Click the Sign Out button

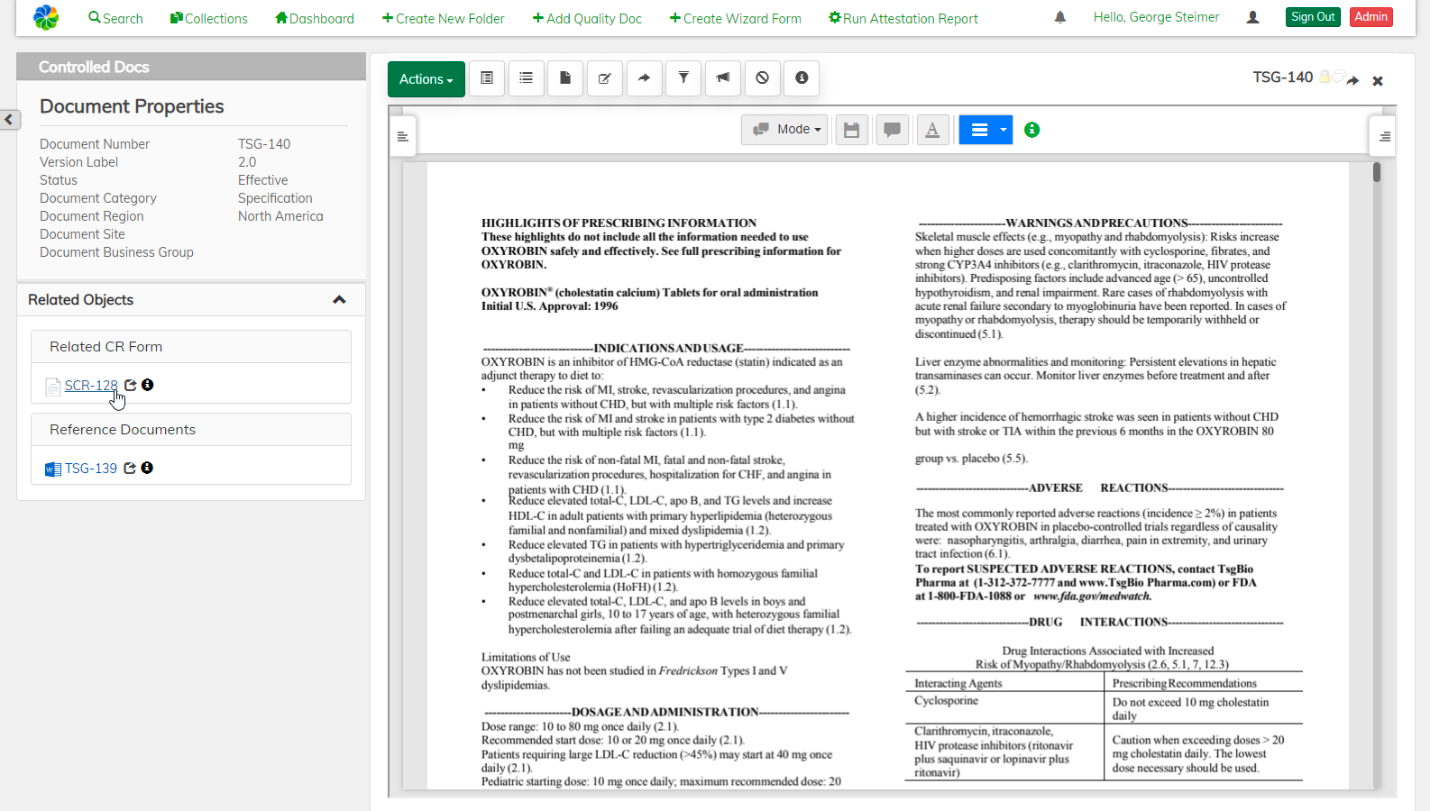pyautogui.click(x=1312, y=17)
